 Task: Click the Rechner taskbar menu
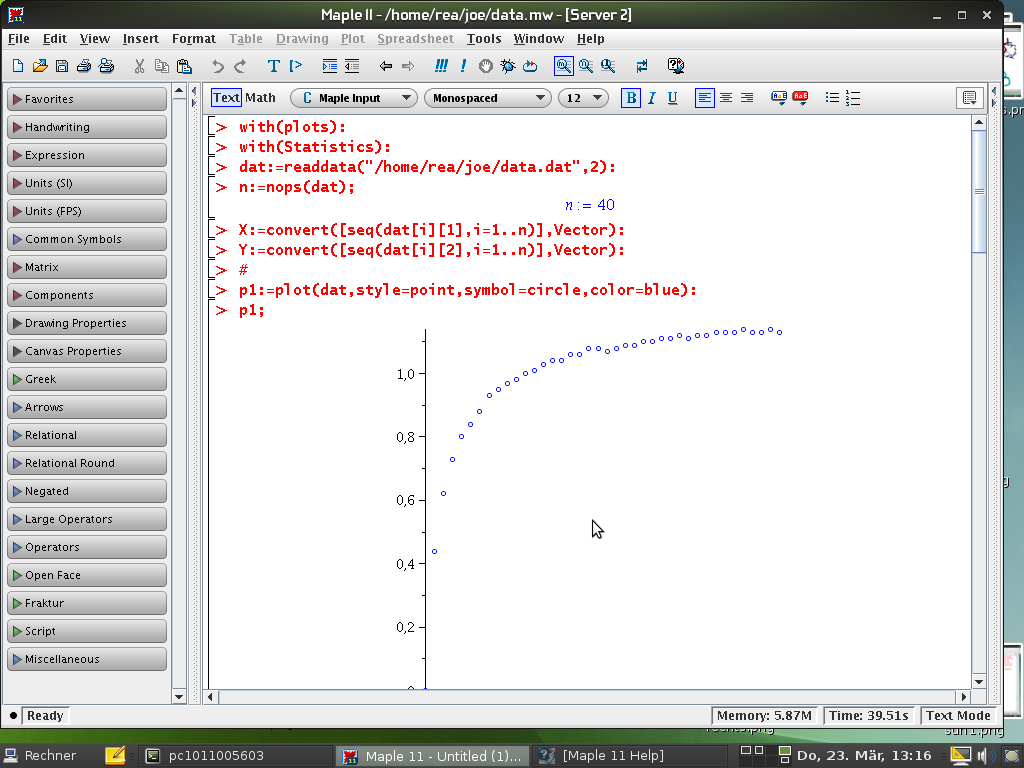40,756
